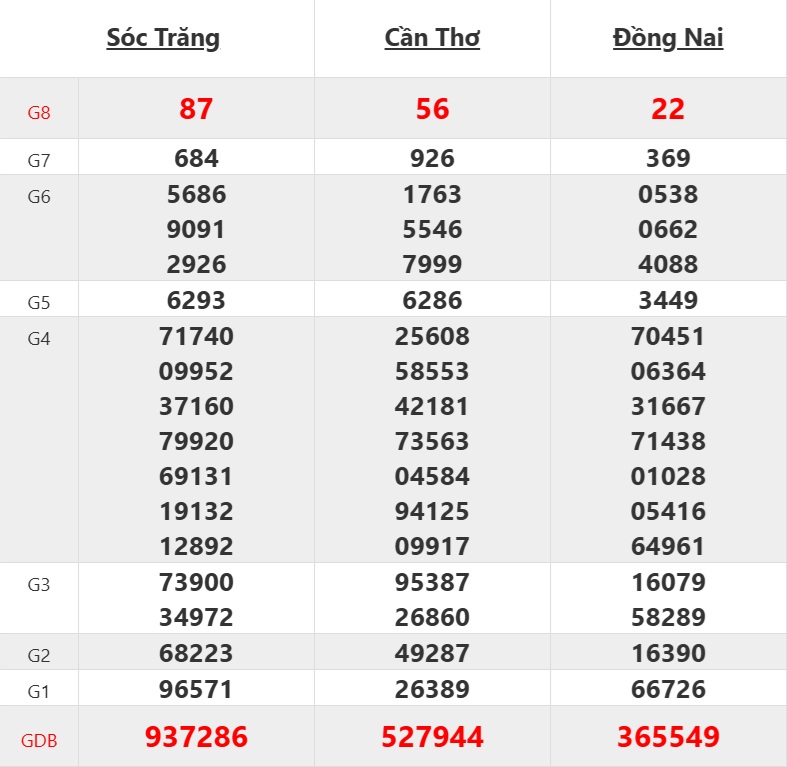The image size is (787, 767).
Task: Open the Cần Thơ province link
Action: click(x=432, y=38)
